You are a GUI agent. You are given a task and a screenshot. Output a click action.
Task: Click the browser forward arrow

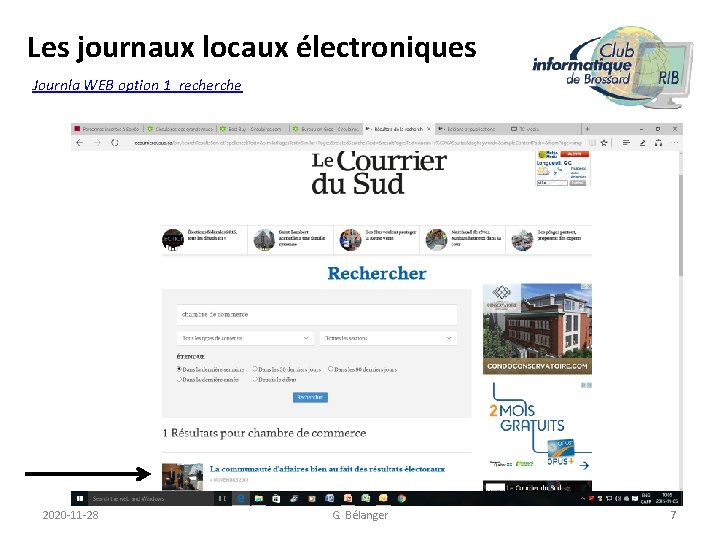(97, 143)
